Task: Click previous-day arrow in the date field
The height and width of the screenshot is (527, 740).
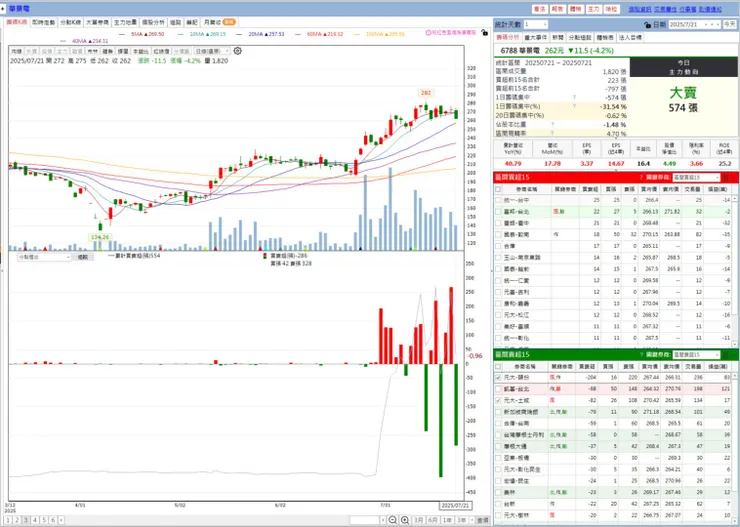Action: pyautogui.click(x=706, y=25)
